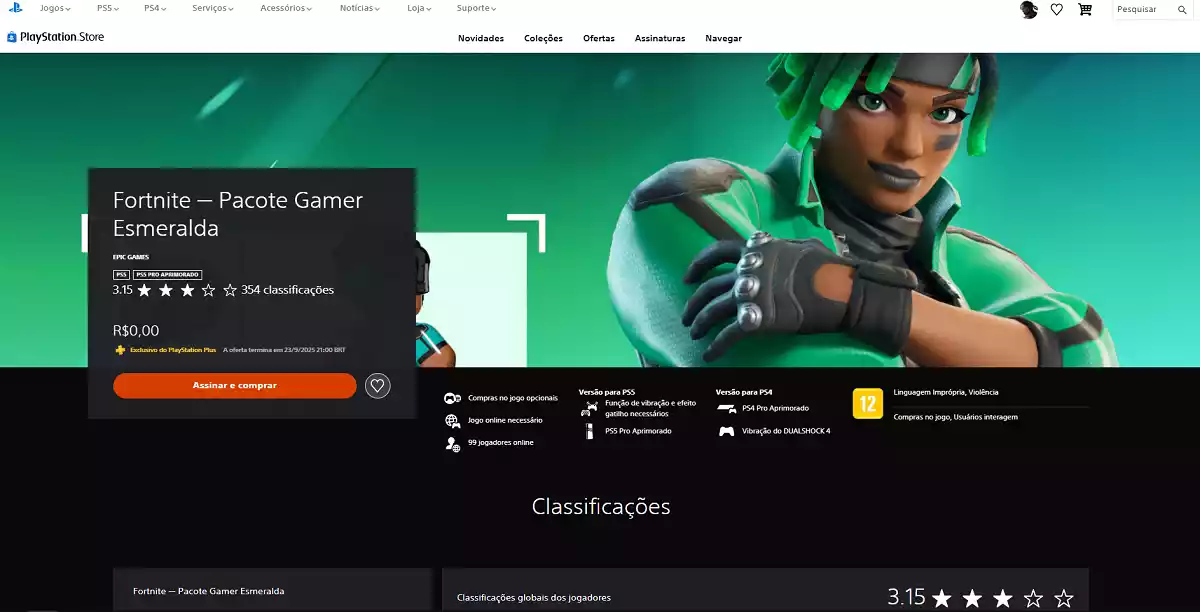The height and width of the screenshot is (612, 1200).
Task: Click the Assinar e comprar button
Action: point(235,385)
